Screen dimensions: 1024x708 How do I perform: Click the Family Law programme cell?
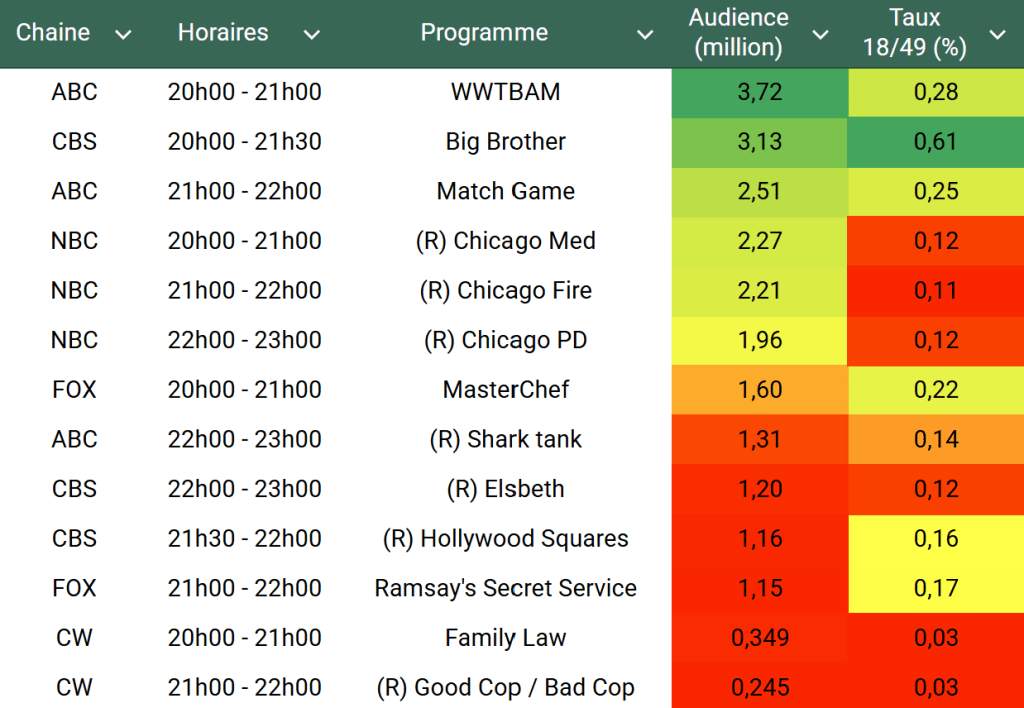point(505,638)
